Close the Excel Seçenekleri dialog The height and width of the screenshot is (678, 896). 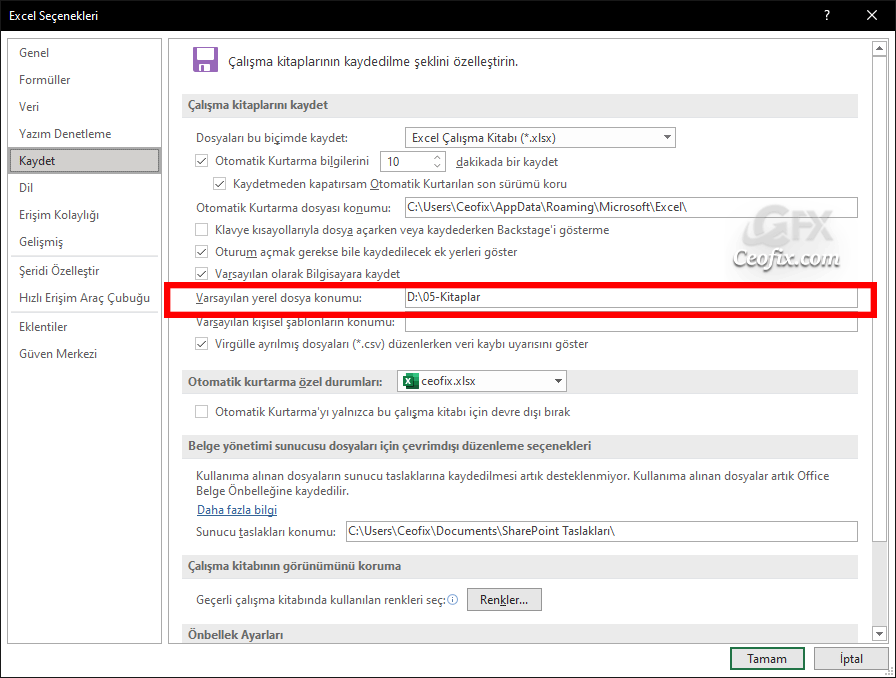click(x=872, y=15)
